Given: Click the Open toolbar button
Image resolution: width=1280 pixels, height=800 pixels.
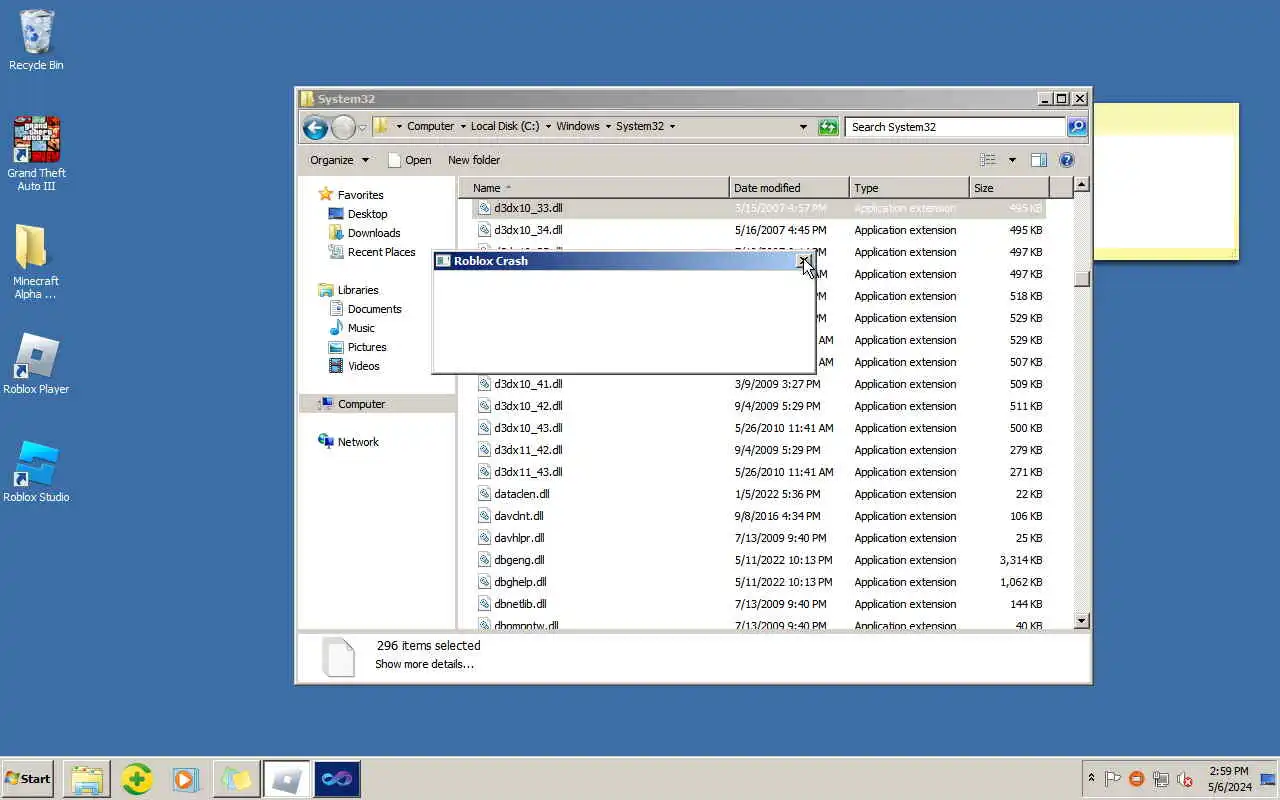Looking at the screenshot, I should pos(410,160).
